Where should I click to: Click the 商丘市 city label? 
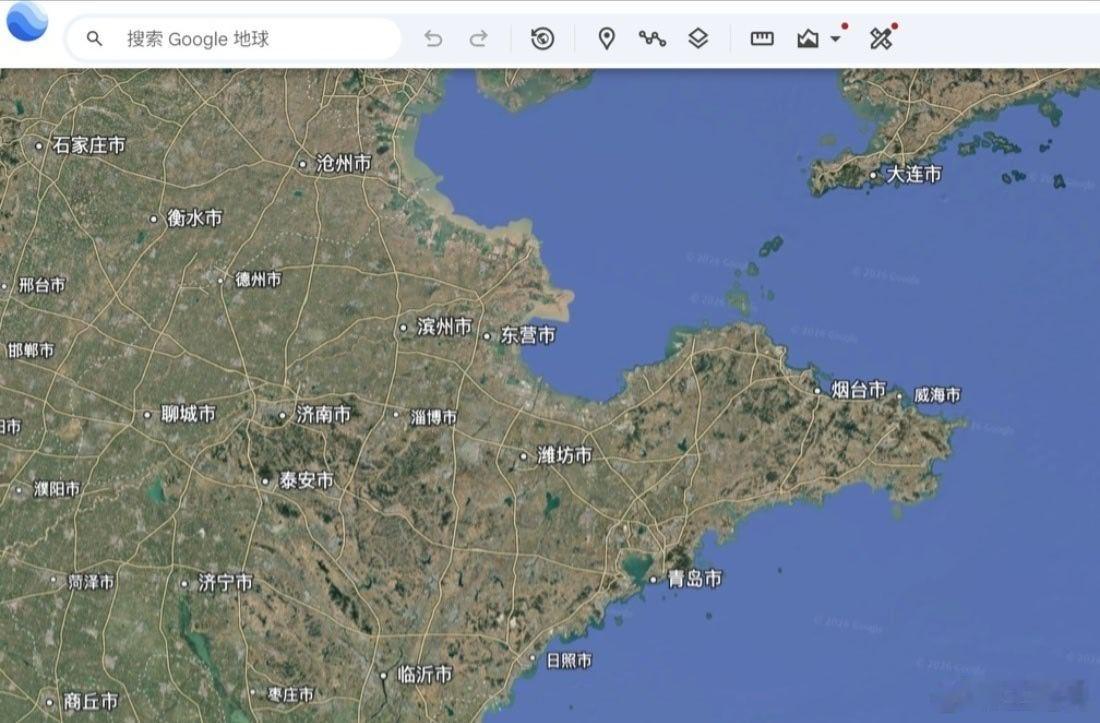pyautogui.click(x=90, y=701)
